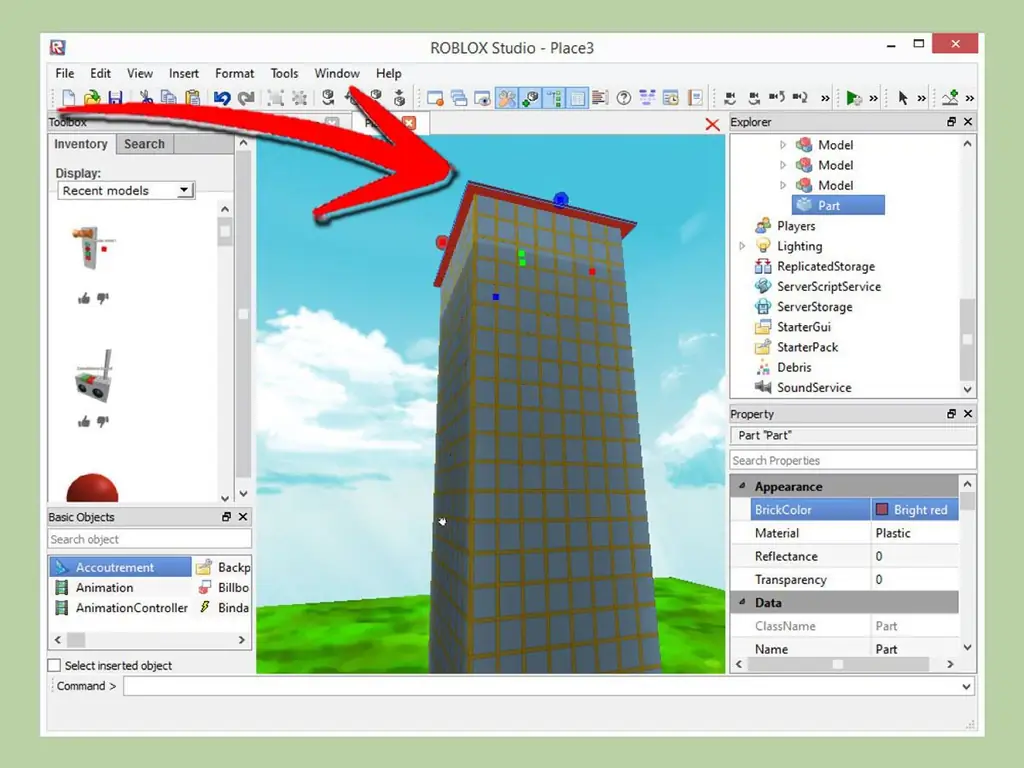Thumbs up the traffic light model

84,298
